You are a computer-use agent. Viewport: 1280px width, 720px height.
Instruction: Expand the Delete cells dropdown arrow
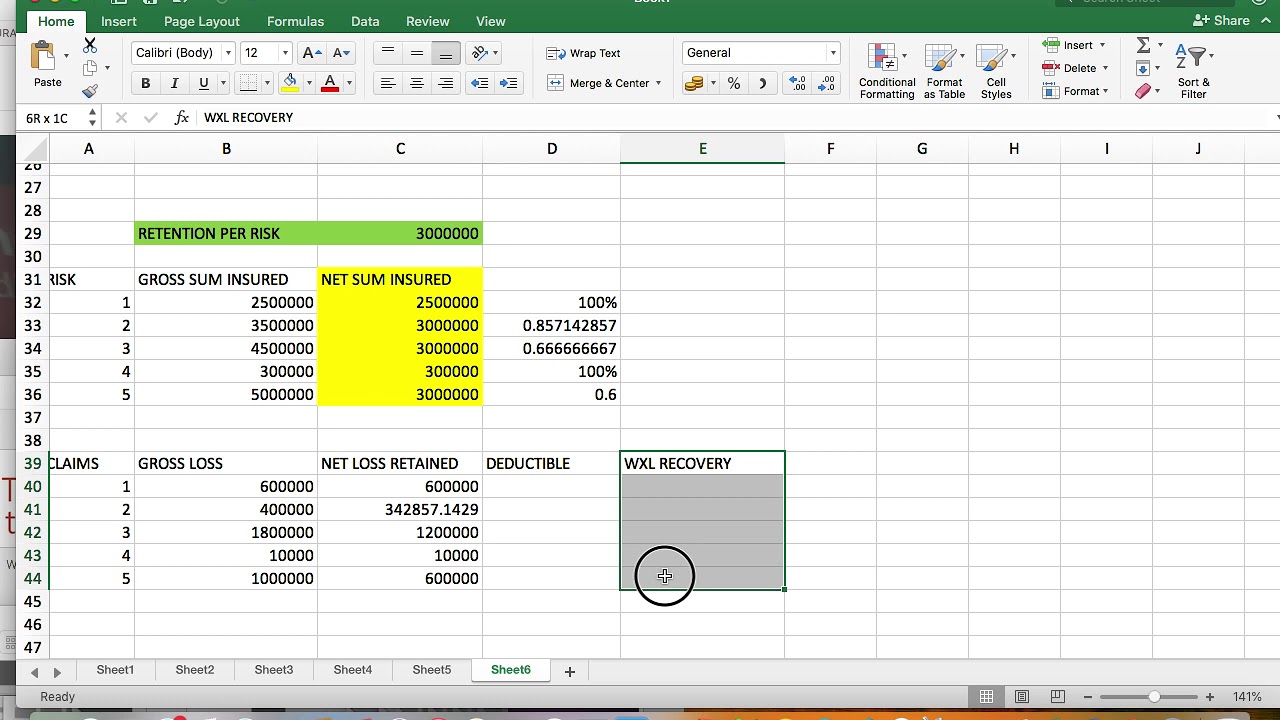pyautogui.click(x=1105, y=68)
